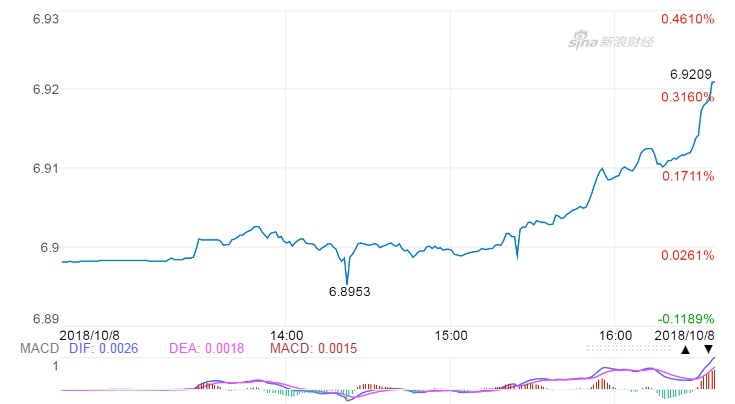Select the 16:00 time axis label
735x404 pixels.
point(616,334)
